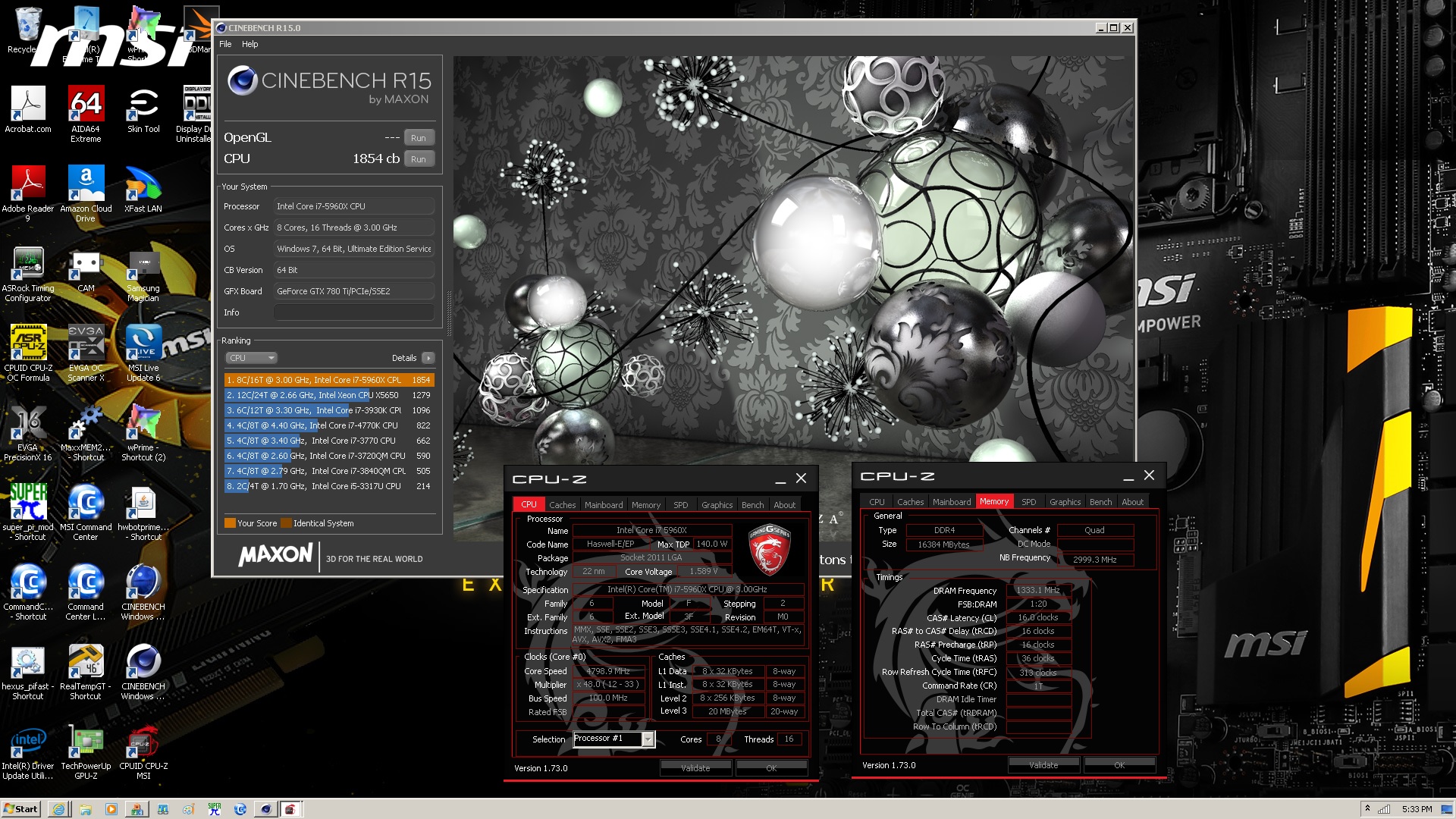Screen dimensions: 1456x819
Task: Run the OpenGL benchmark
Action: (419, 138)
